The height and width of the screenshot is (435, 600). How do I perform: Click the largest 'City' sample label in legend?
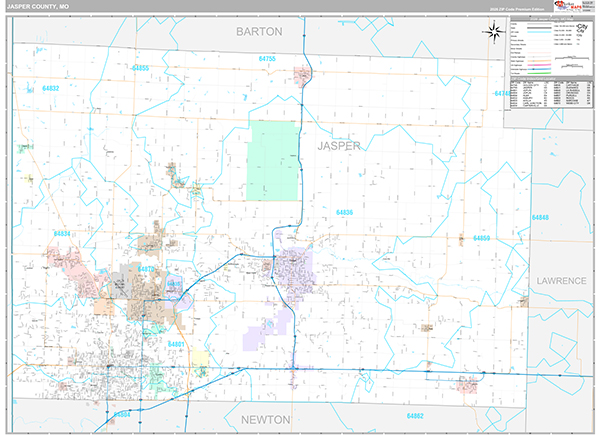coord(582,26)
